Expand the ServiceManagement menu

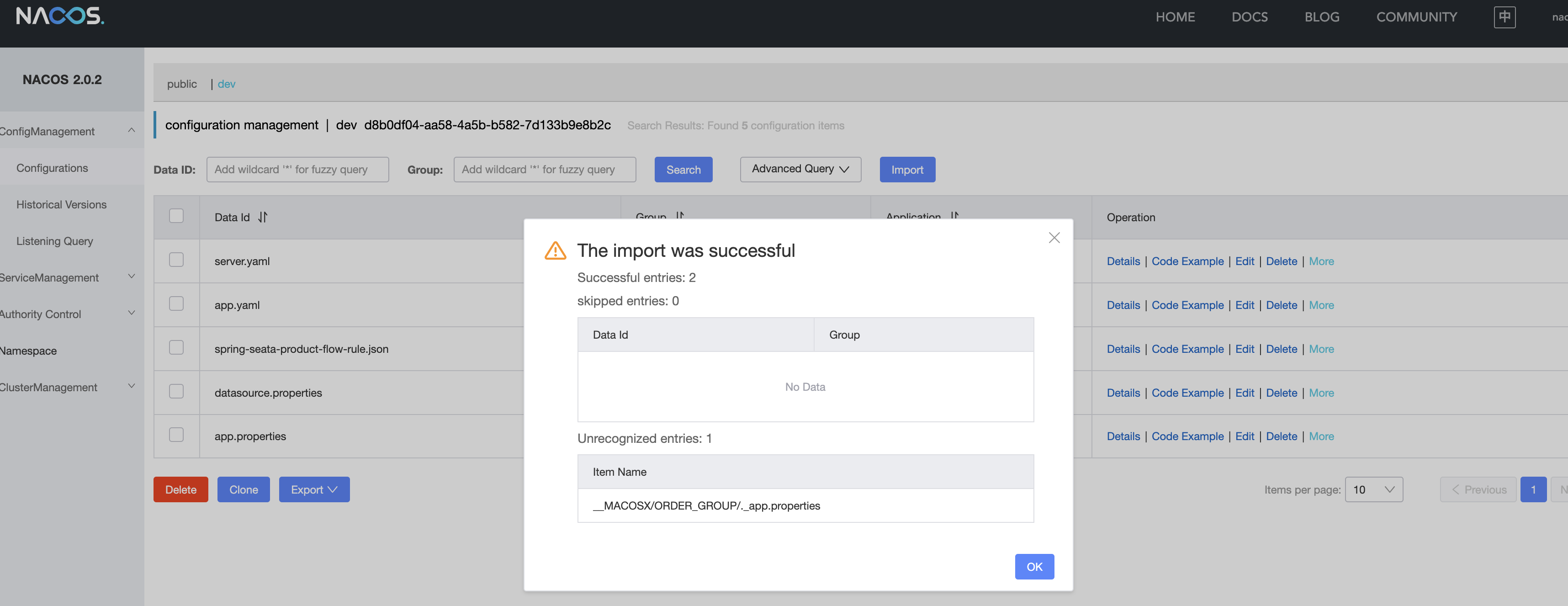point(131,276)
